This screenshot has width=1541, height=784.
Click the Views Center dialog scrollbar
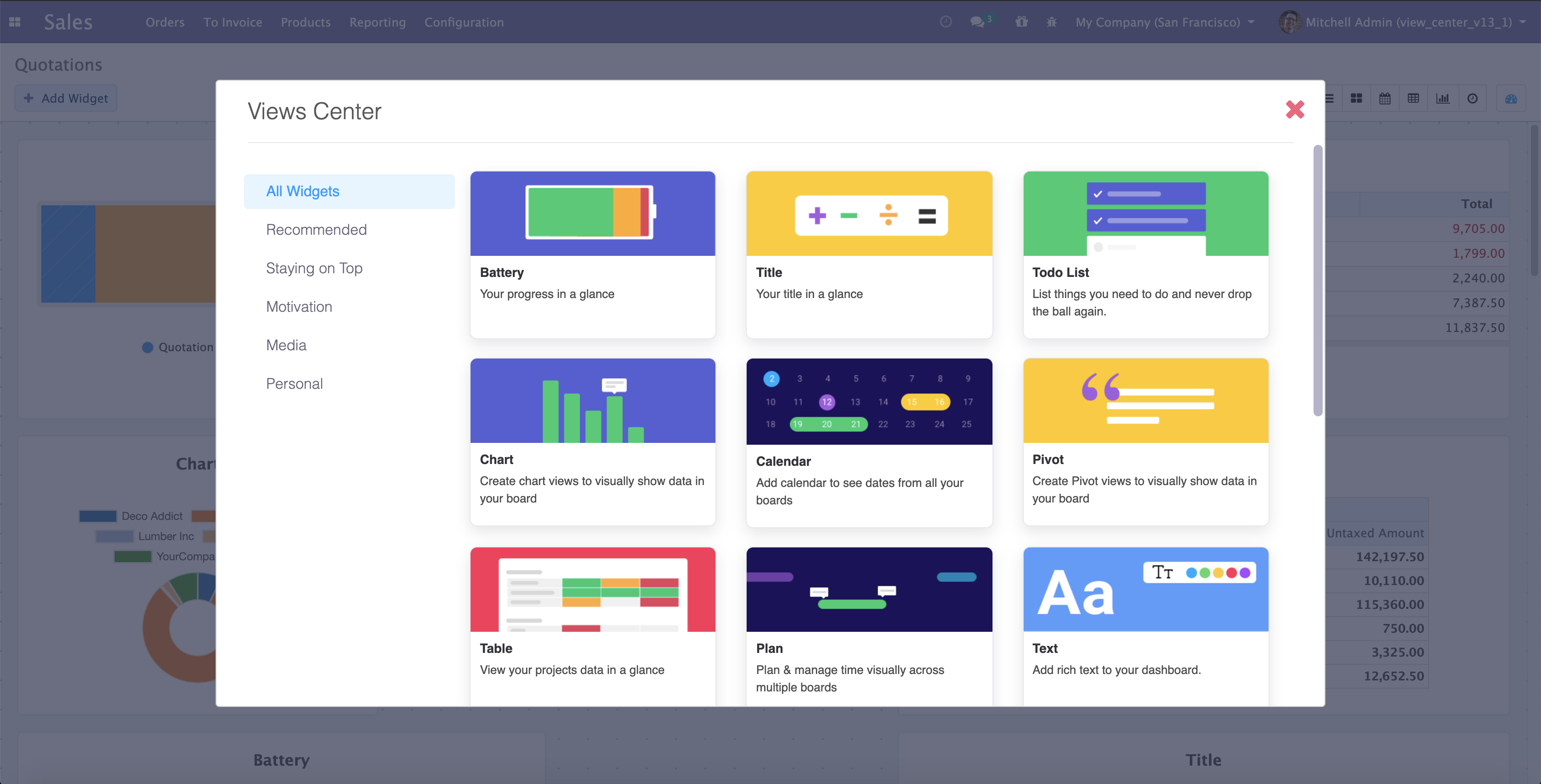click(x=1317, y=280)
